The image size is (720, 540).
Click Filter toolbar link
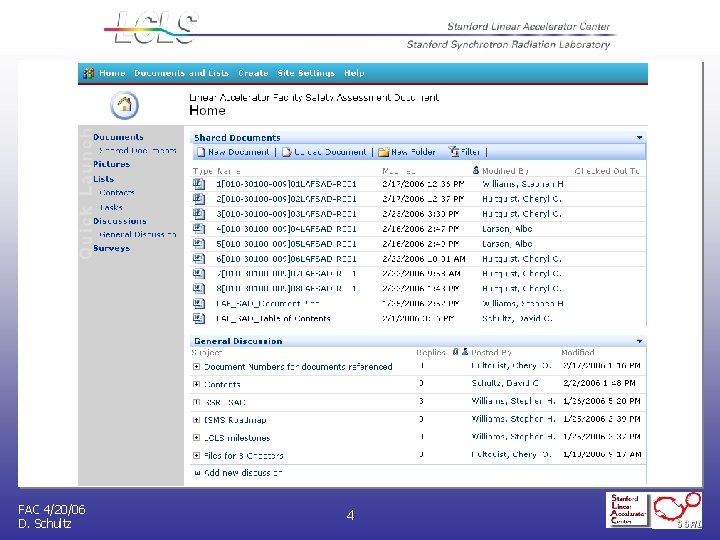tap(471, 152)
